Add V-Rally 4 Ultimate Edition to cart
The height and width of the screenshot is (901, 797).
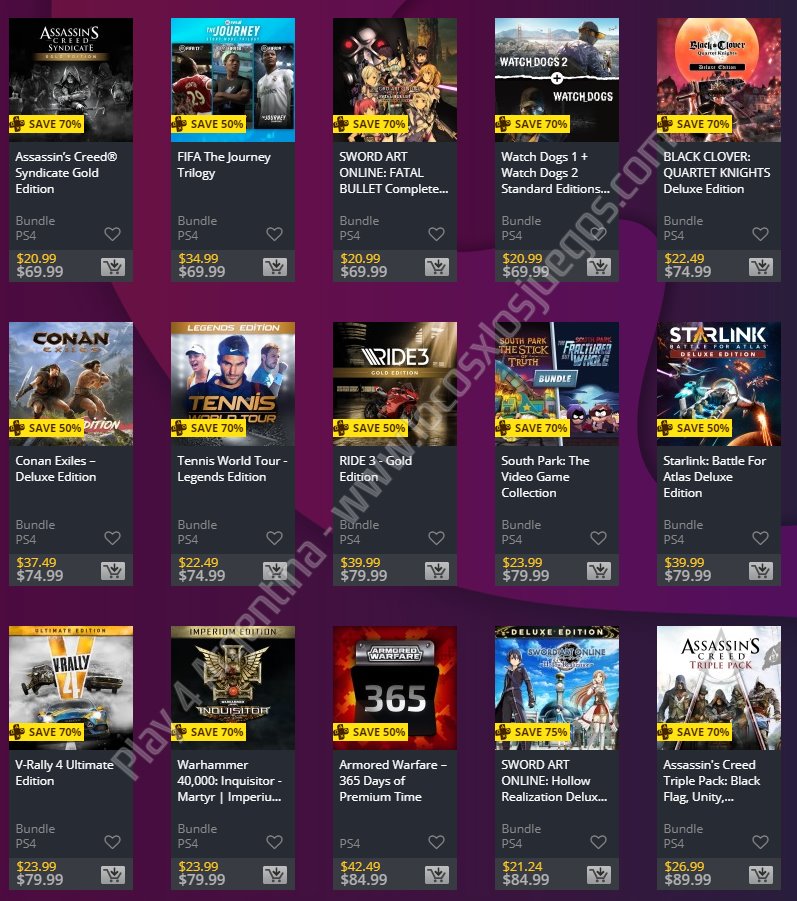(113, 875)
